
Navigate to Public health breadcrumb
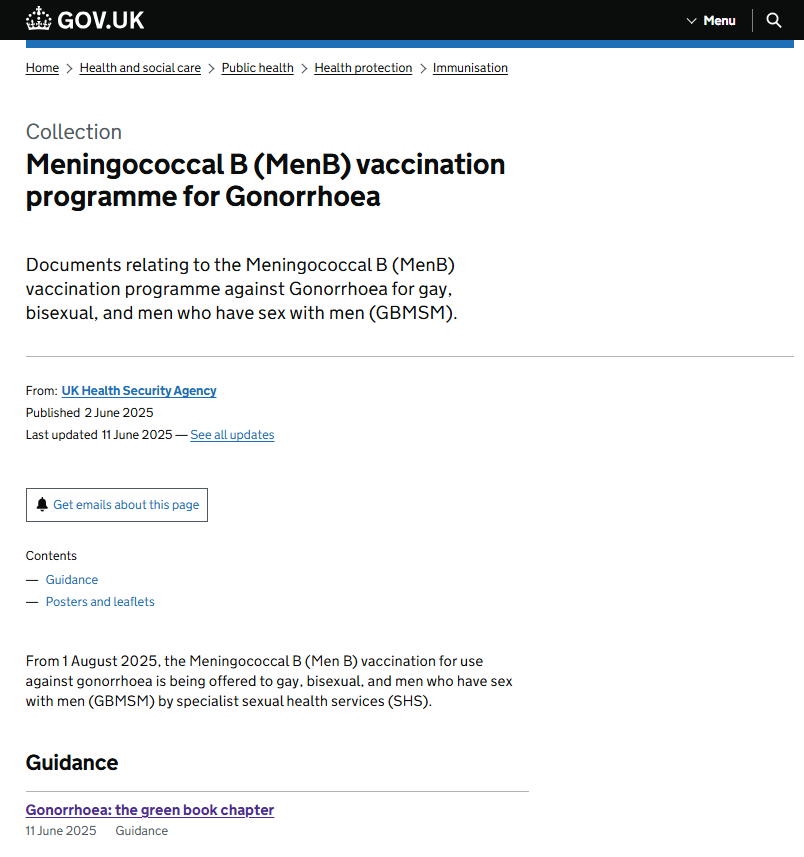pos(257,68)
